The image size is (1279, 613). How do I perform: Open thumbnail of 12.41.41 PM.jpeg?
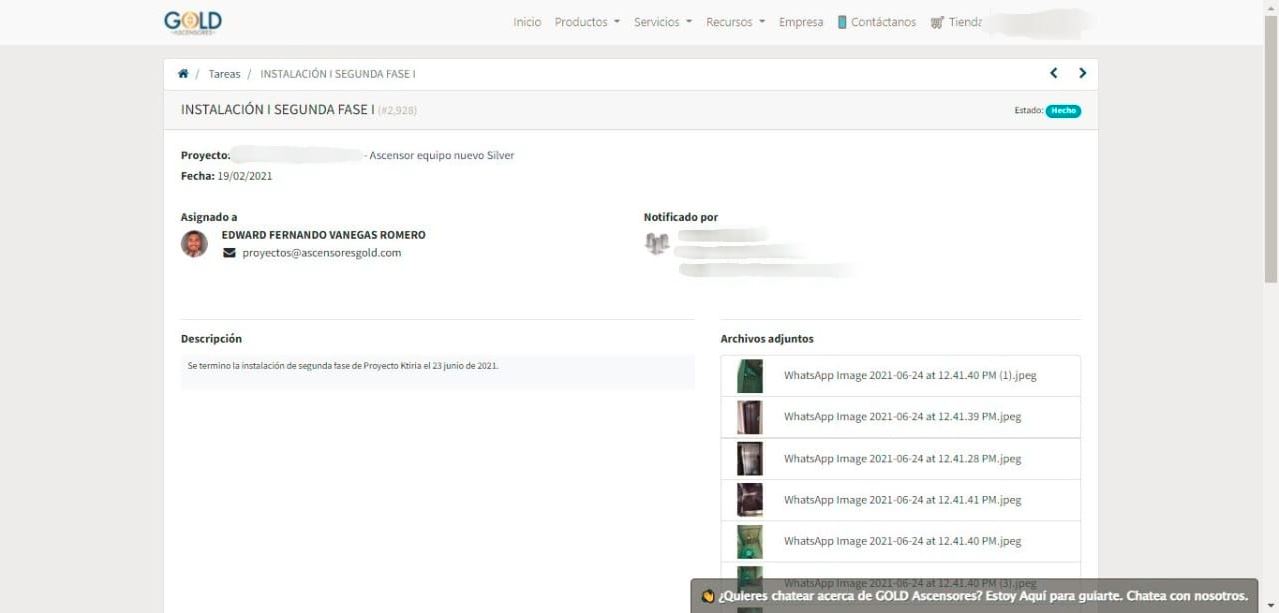pos(750,500)
